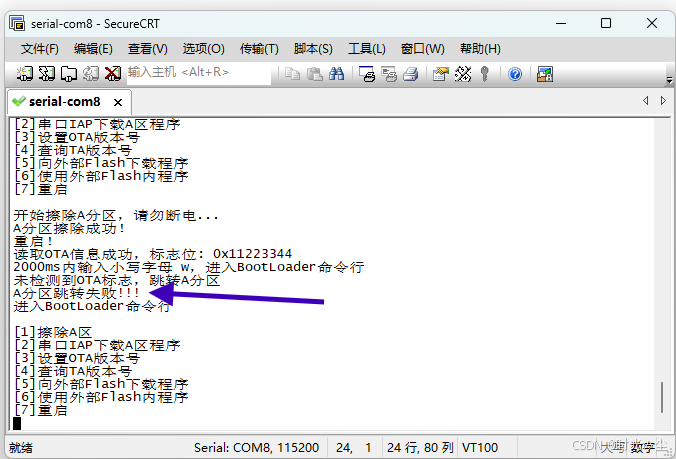
Task: Click the Copy toolbar icon
Action: point(293,74)
